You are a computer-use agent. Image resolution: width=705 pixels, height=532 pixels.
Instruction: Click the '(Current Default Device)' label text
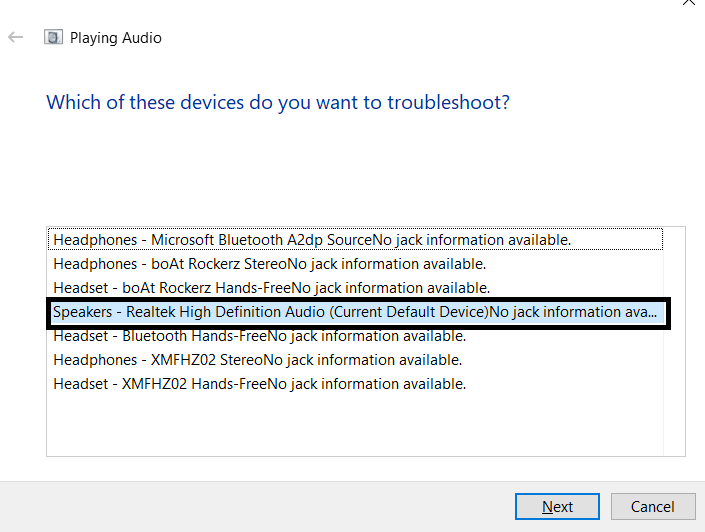tap(409, 312)
